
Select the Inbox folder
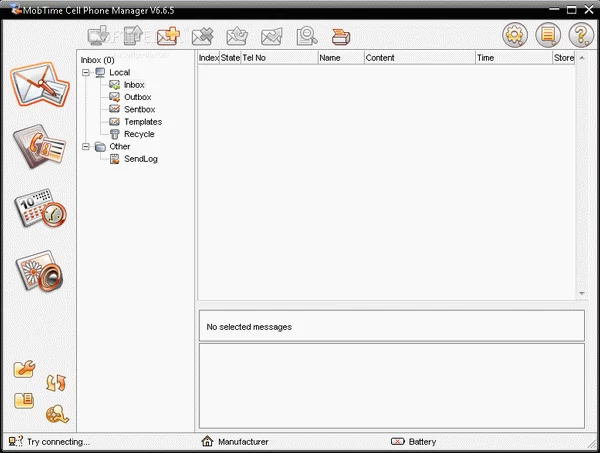134,85
